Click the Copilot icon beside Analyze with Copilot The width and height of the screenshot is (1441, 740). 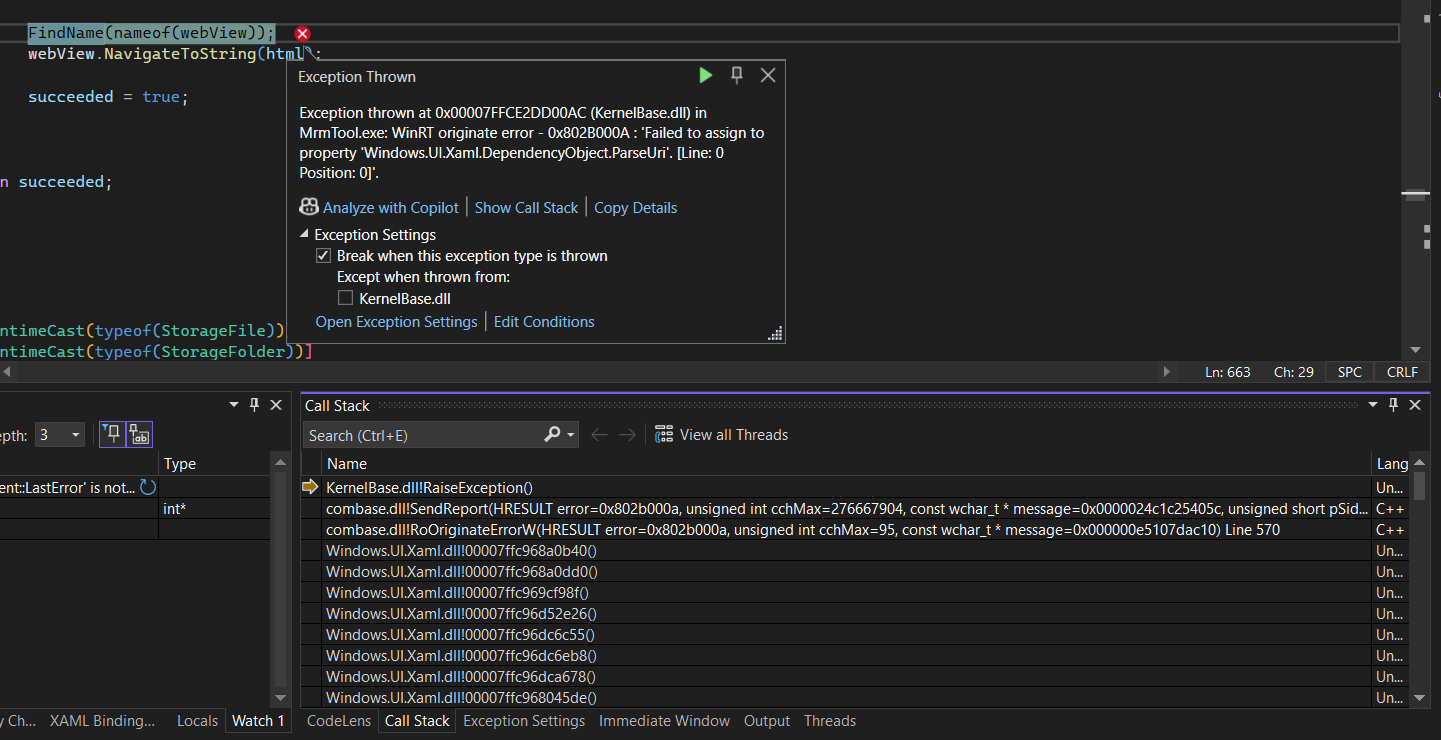point(309,207)
